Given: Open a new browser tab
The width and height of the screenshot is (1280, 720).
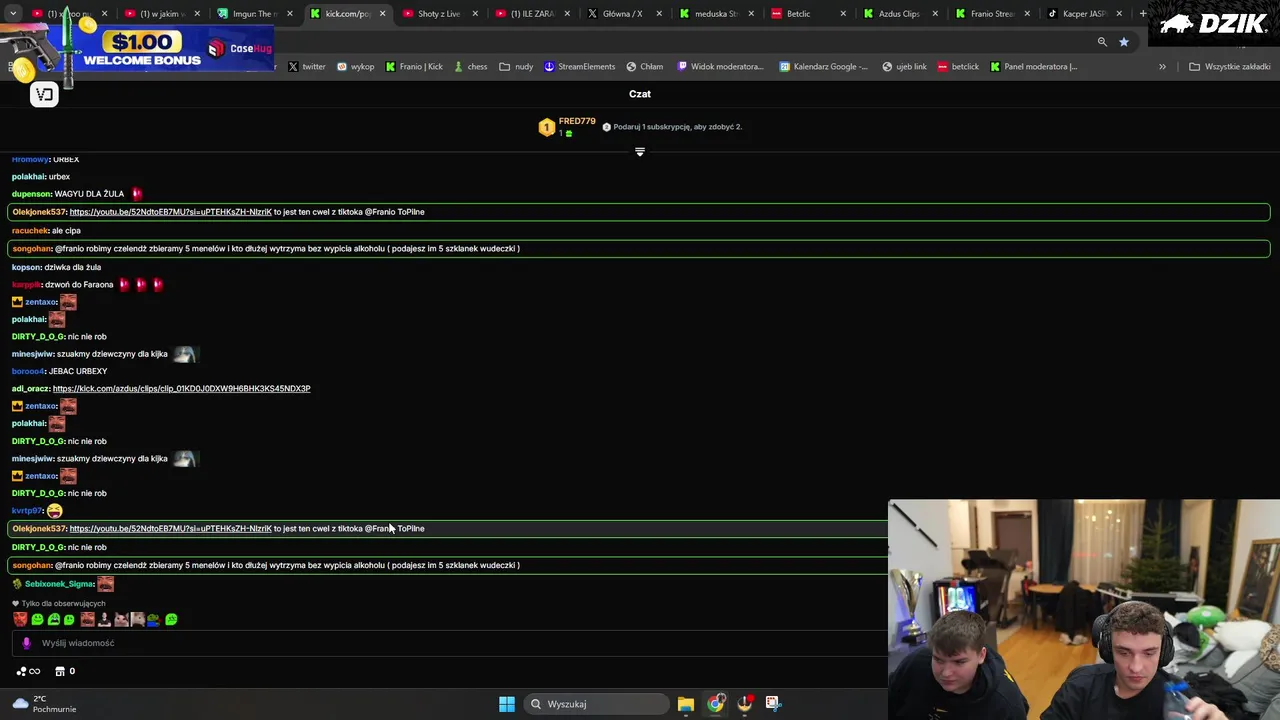Looking at the screenshot, I should [1143, 14].
